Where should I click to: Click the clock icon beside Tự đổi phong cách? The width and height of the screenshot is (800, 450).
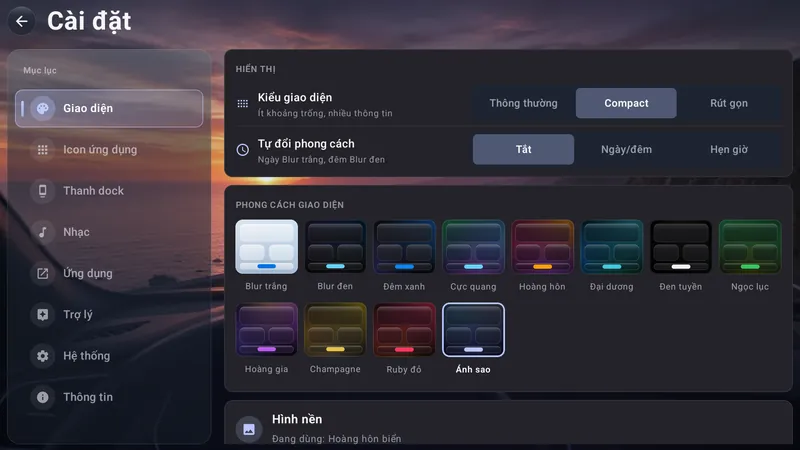pyautogui.click(x=243, y=149)
